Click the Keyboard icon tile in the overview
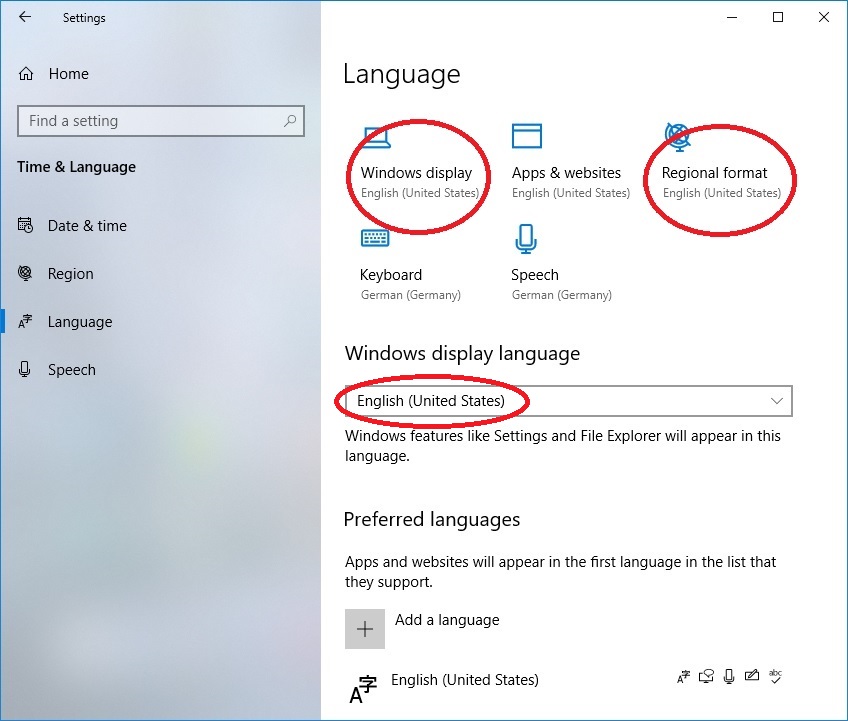 (x=375, y=238)
